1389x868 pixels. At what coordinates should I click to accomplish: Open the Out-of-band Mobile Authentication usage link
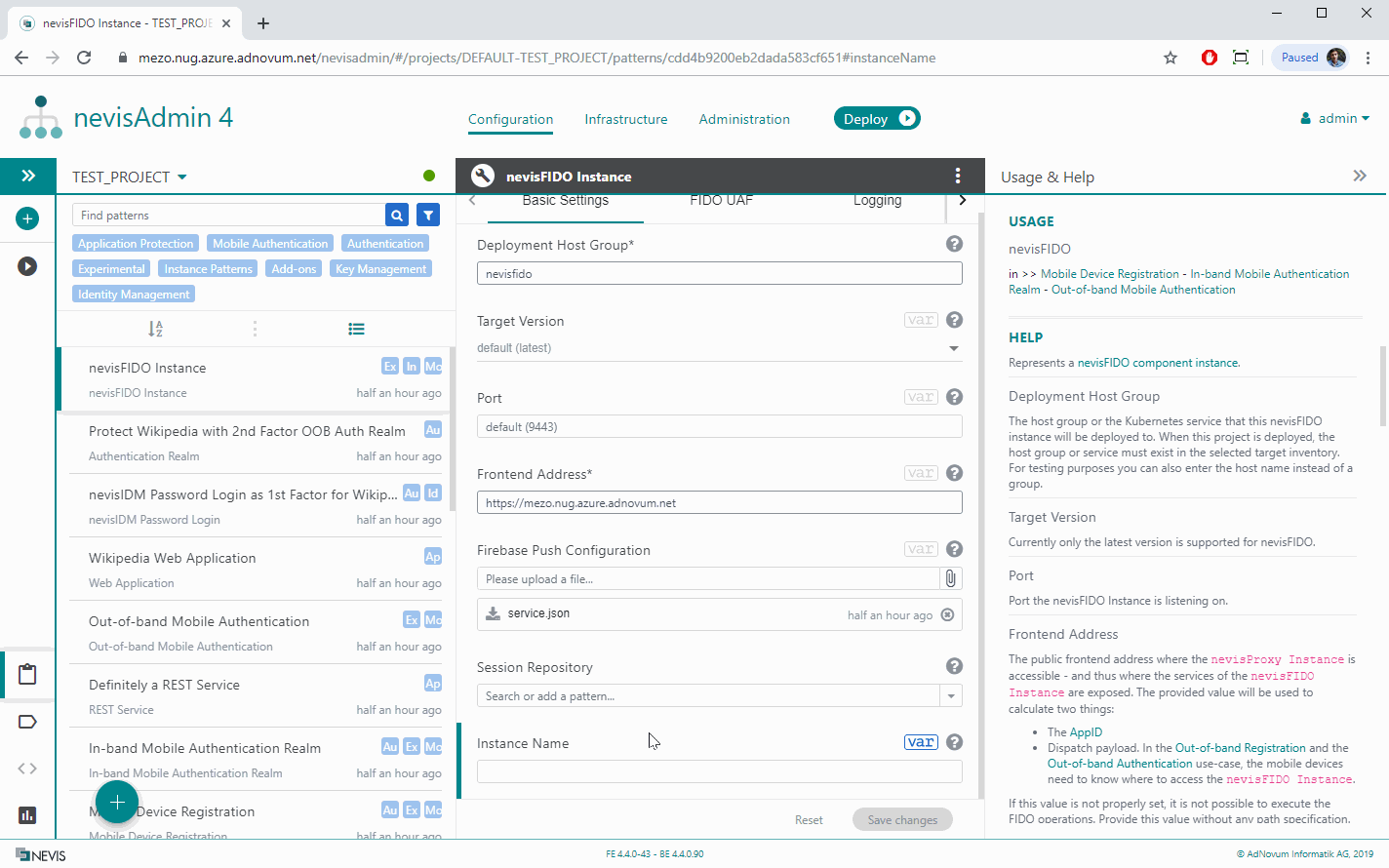(1143, 290)
